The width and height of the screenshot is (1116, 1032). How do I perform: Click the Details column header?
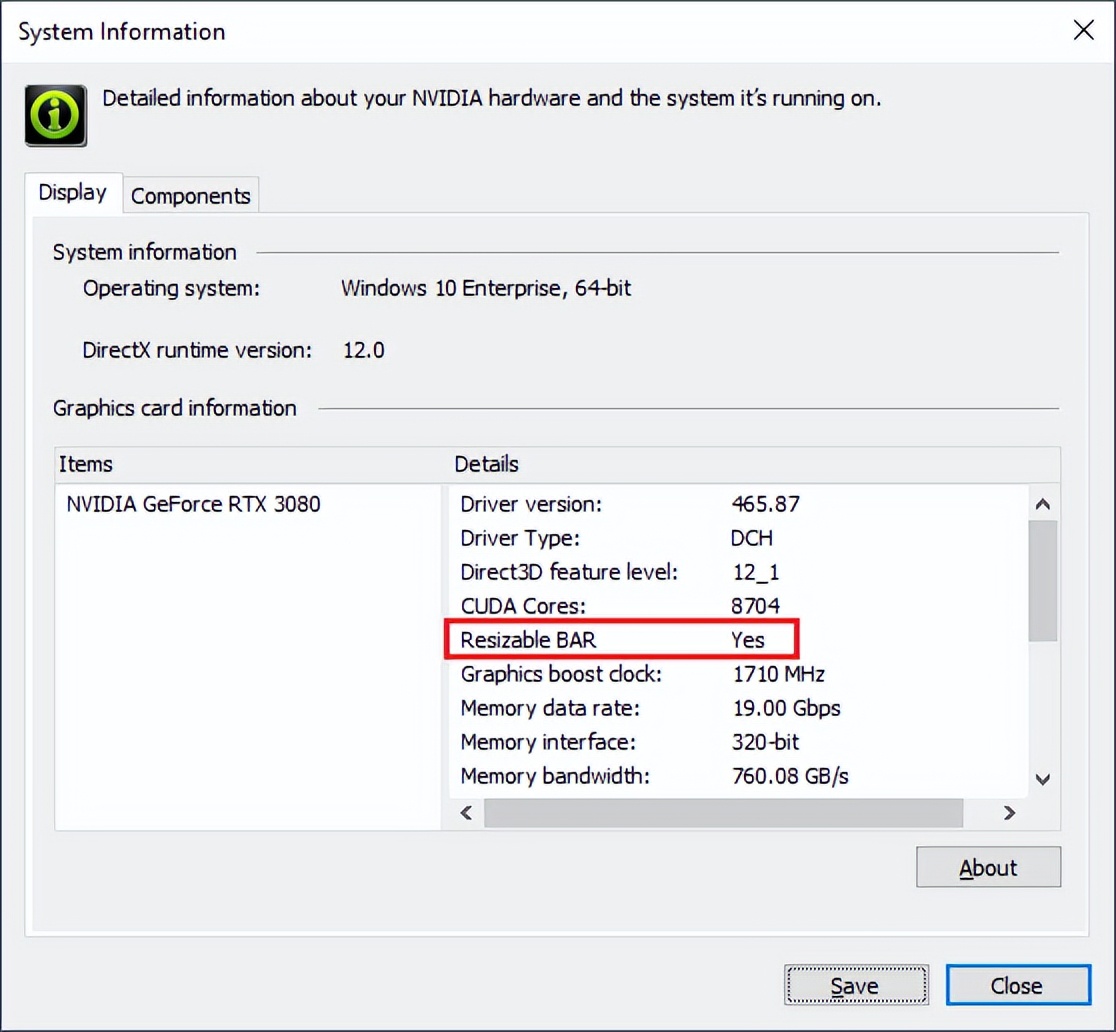[487, 464]
